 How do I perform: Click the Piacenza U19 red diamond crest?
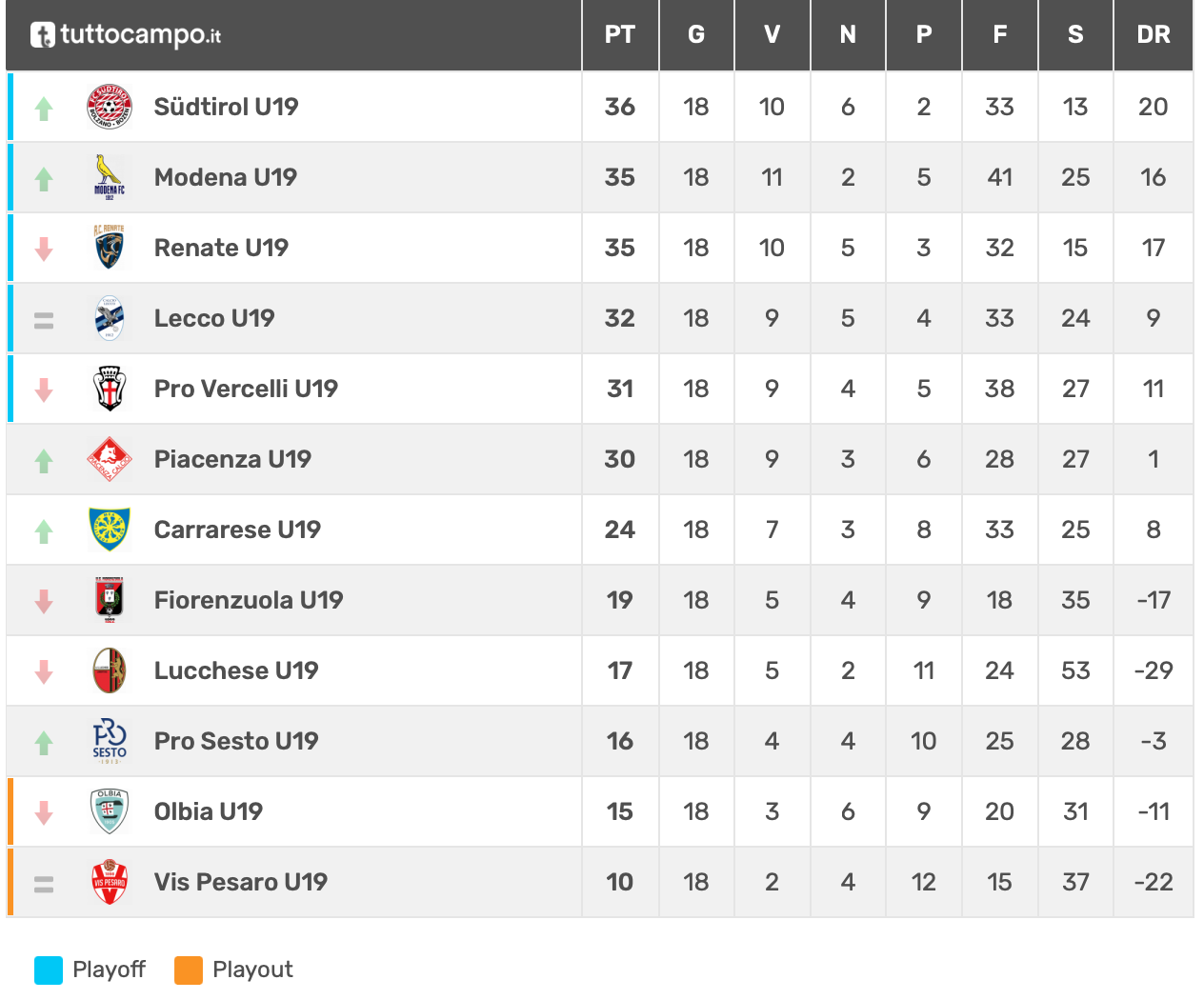click(110, 459)
